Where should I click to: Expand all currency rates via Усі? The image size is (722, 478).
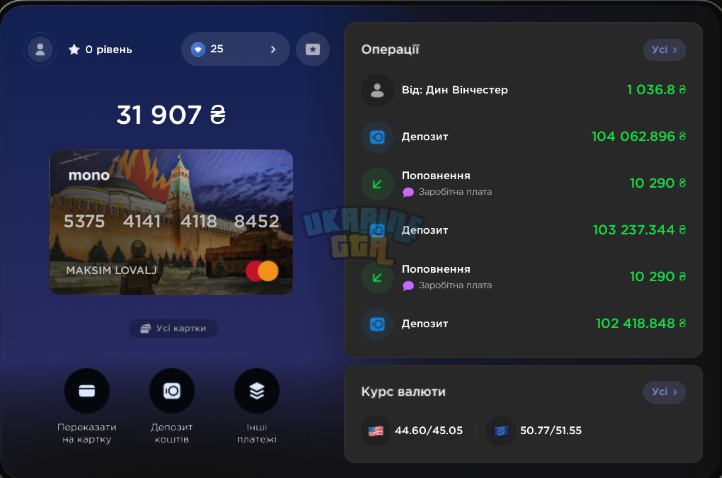click(664, 392)
